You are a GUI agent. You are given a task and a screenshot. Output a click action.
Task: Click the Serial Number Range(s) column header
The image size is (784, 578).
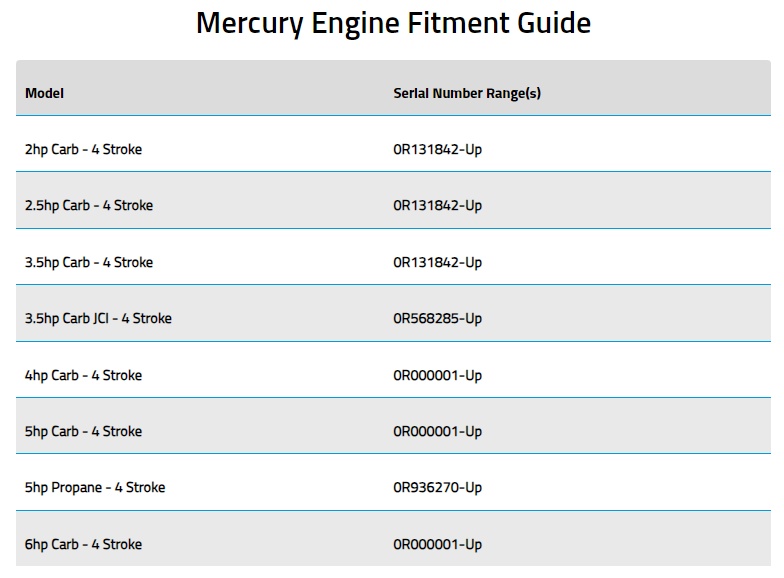click(467, 93)
